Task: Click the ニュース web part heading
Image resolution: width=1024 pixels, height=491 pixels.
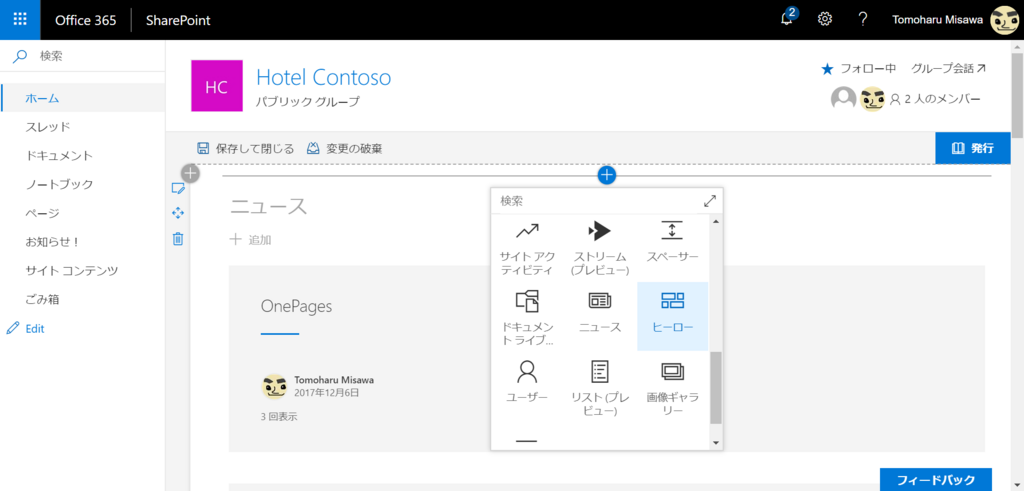Action: (x=268, y=206)
